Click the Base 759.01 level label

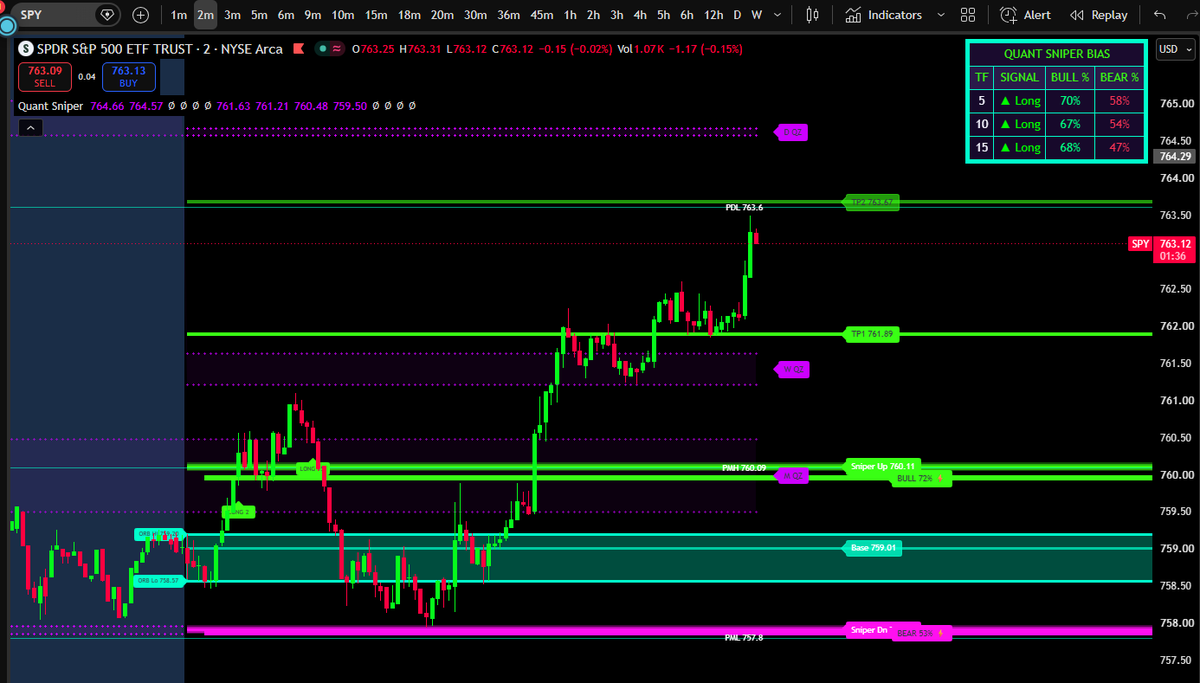coord(874,548)
